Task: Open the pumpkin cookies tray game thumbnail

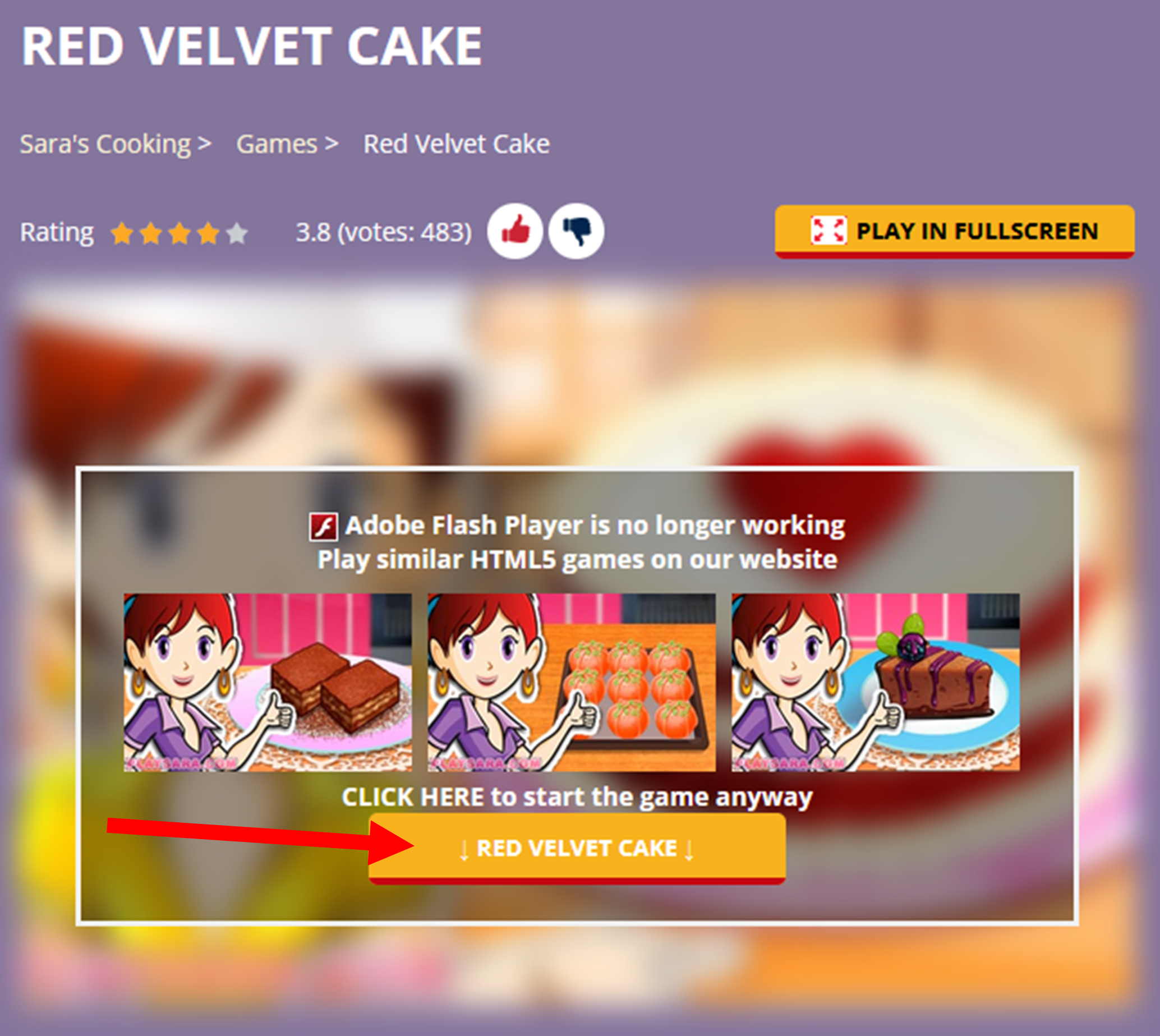Action: pyautogui.click(x=572, y=683)
